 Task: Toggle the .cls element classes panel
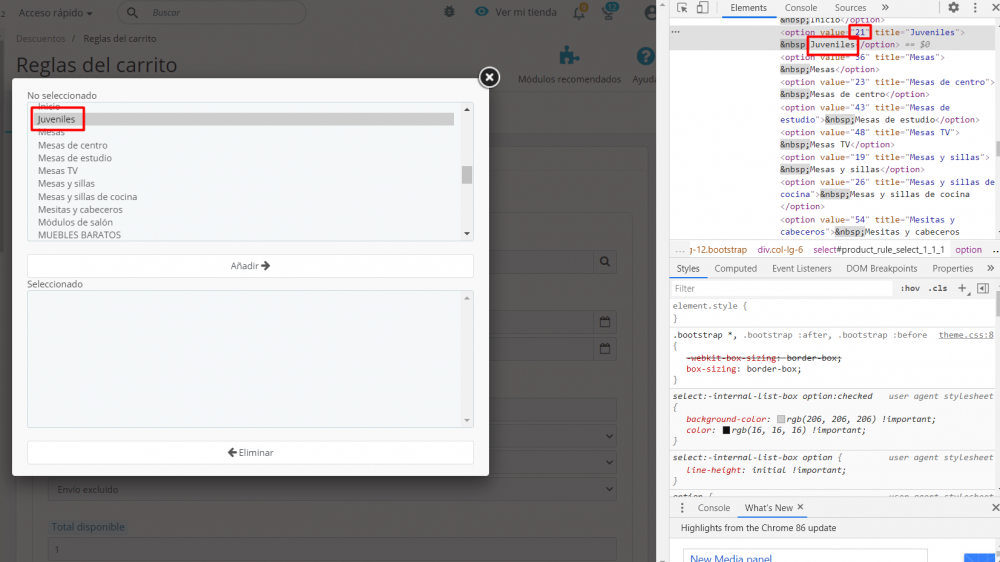pos(938,288)
